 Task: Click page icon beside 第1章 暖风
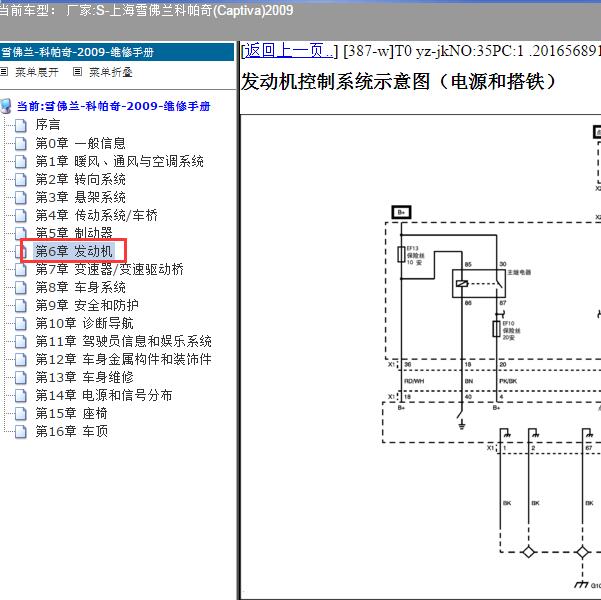pyautogui.click(x=21, y=161)
